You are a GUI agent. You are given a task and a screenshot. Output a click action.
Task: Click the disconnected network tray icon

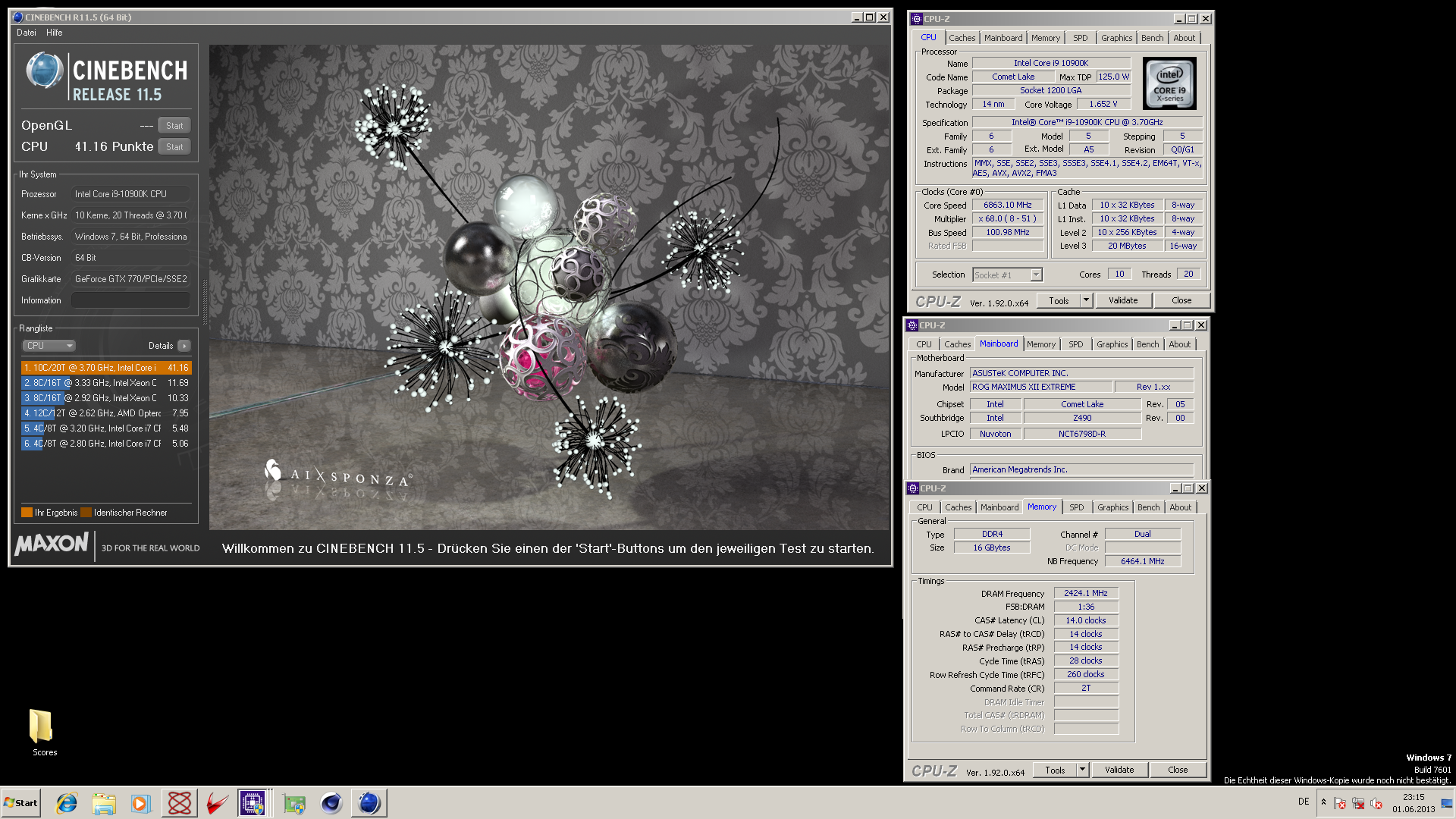coord(1358,803)
